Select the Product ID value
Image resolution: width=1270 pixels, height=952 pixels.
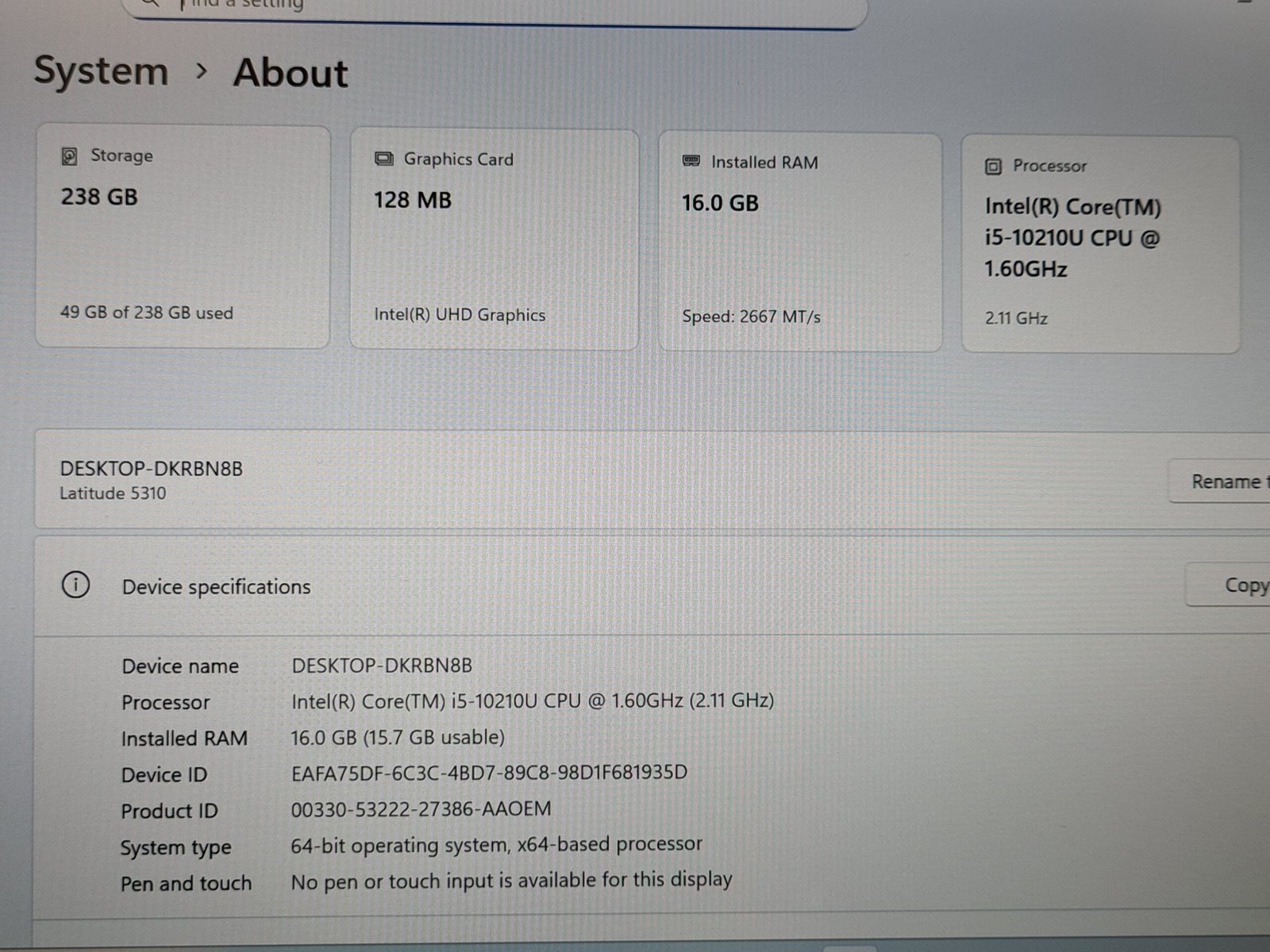[x=421, y=809]
